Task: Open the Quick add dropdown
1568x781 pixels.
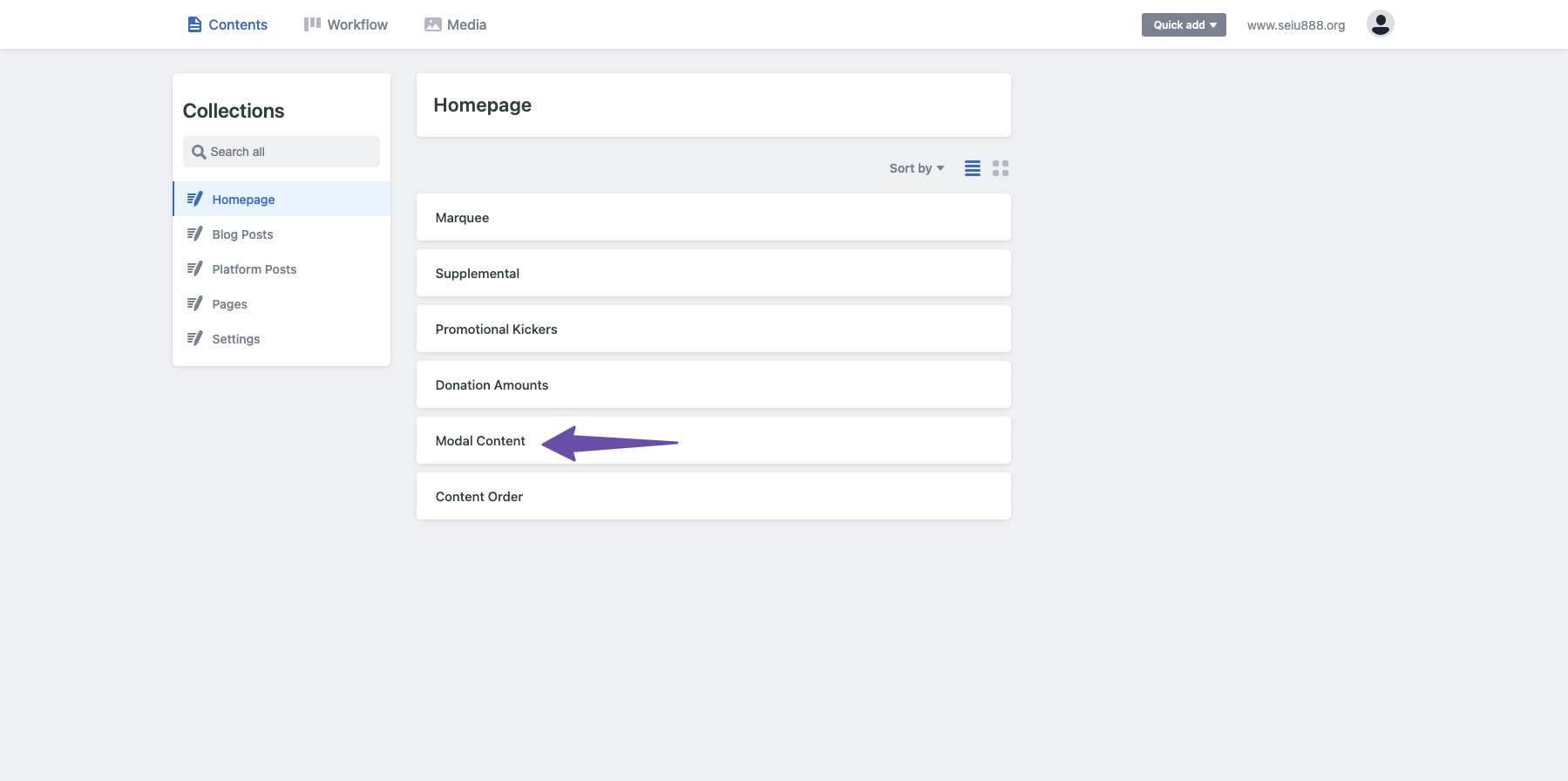Action: [x=1184, y=24]
